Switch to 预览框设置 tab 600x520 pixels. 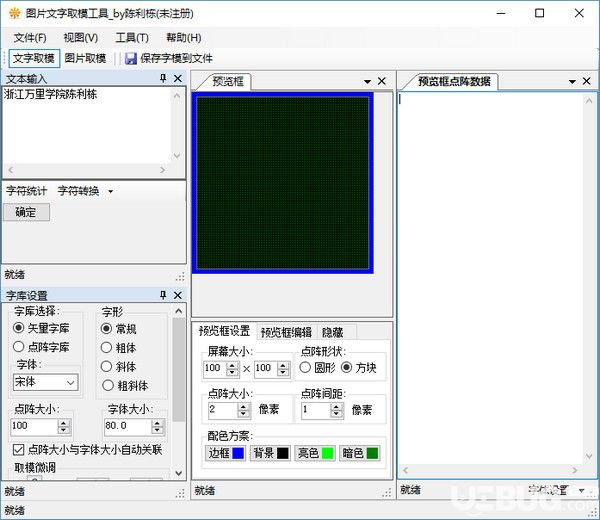(x=224, y=331)
